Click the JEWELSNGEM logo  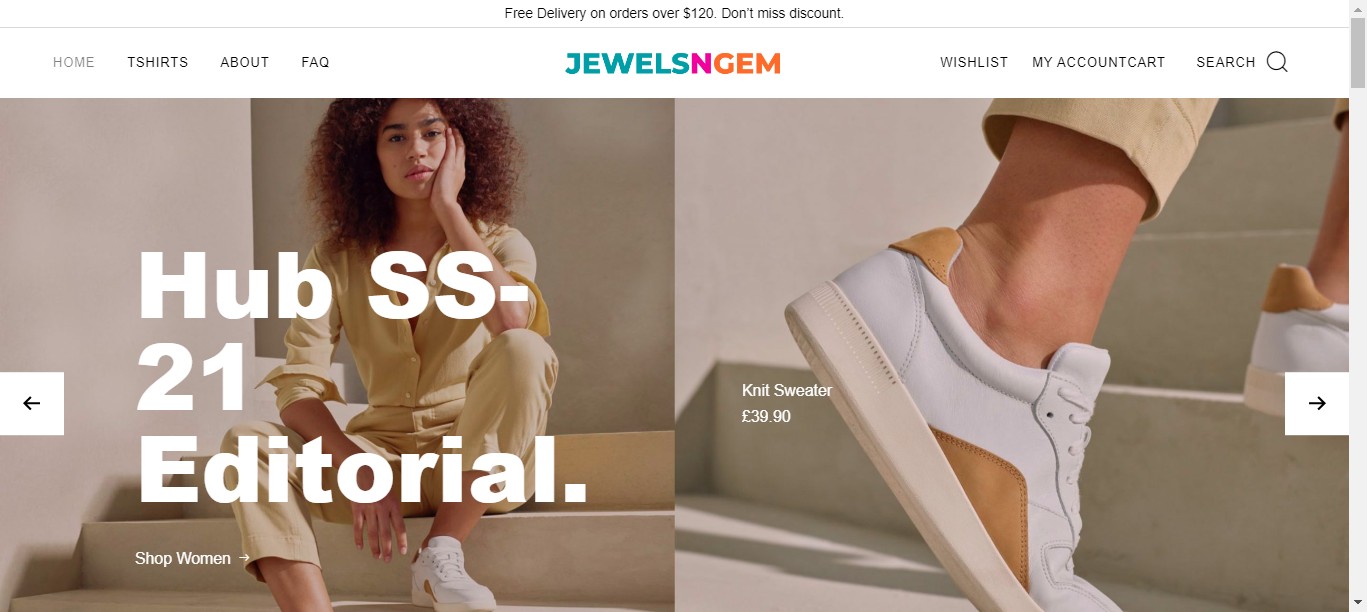673,63
